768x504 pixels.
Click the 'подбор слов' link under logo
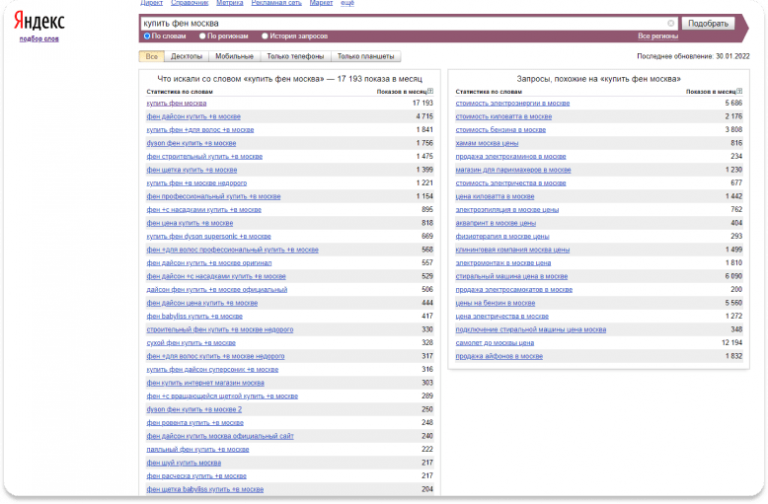click(x=38, y=40)
